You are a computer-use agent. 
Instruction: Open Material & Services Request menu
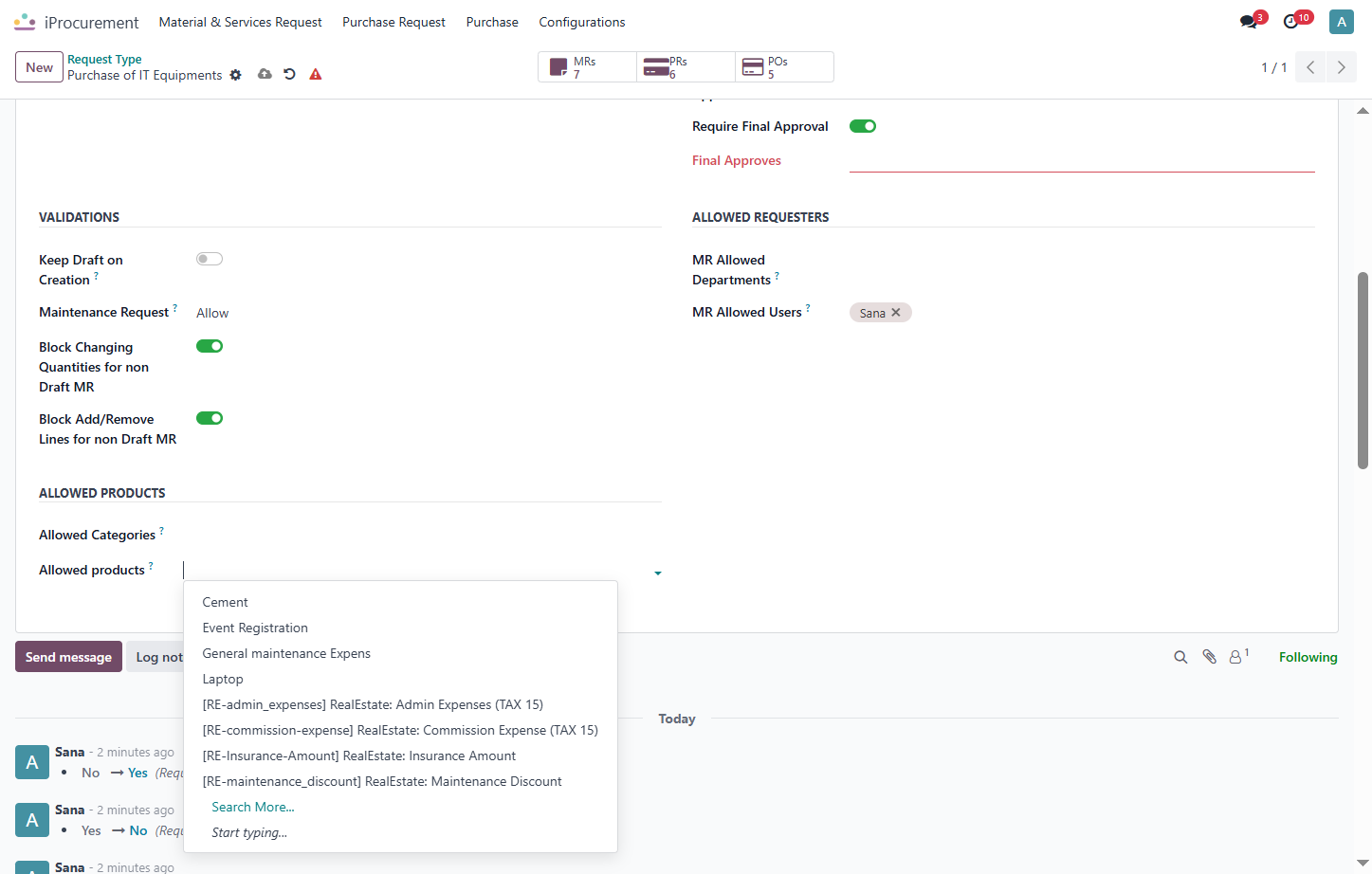click(x=240, y=22)
